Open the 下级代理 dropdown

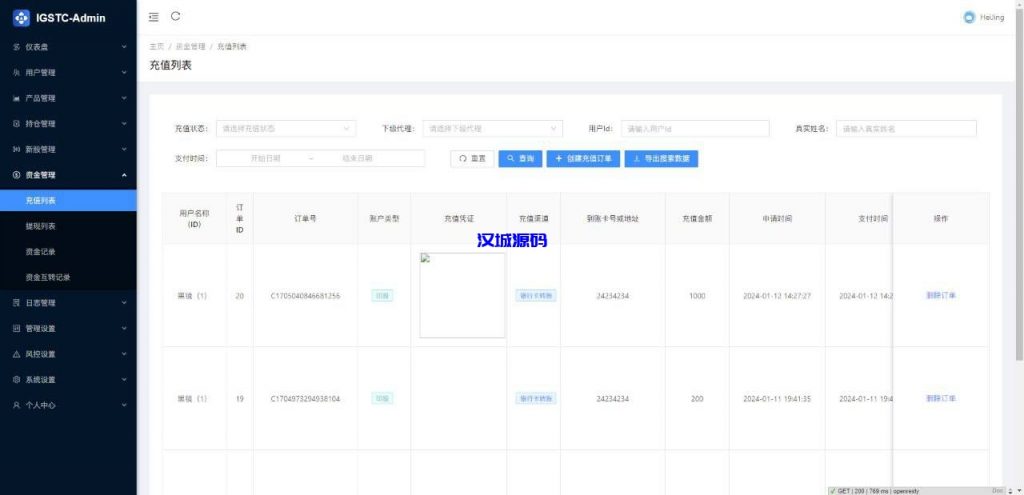pos(492,128)
